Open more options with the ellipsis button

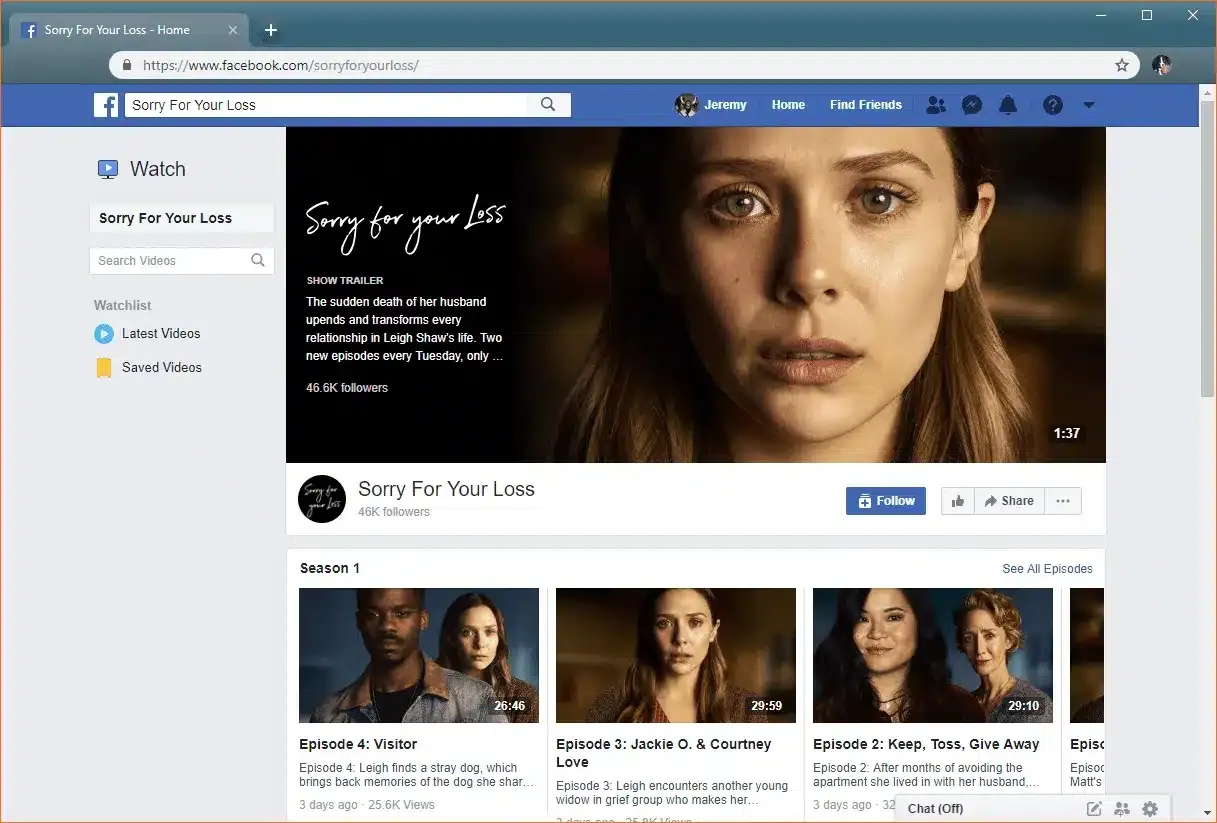tap(1062, 500)
